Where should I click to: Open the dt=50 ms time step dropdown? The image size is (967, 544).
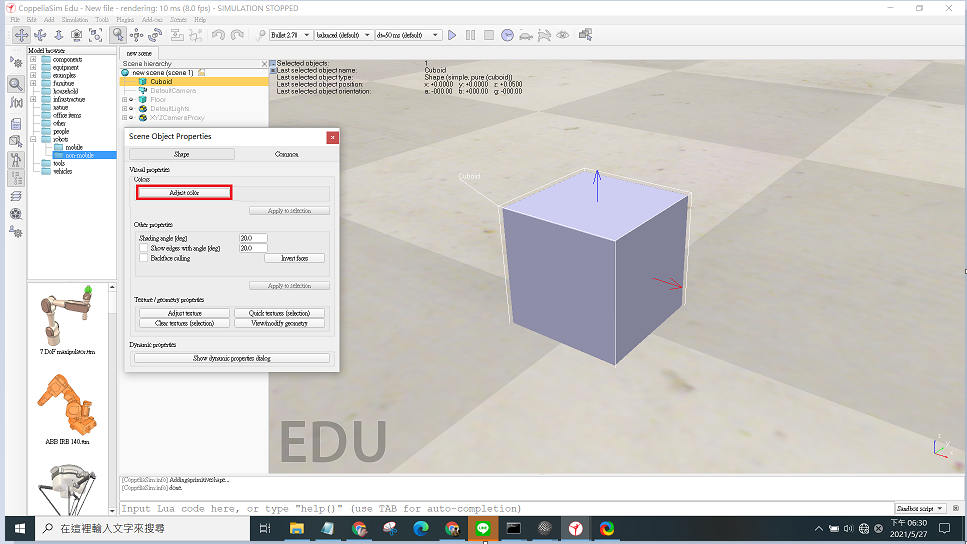[x=408, y=35]
